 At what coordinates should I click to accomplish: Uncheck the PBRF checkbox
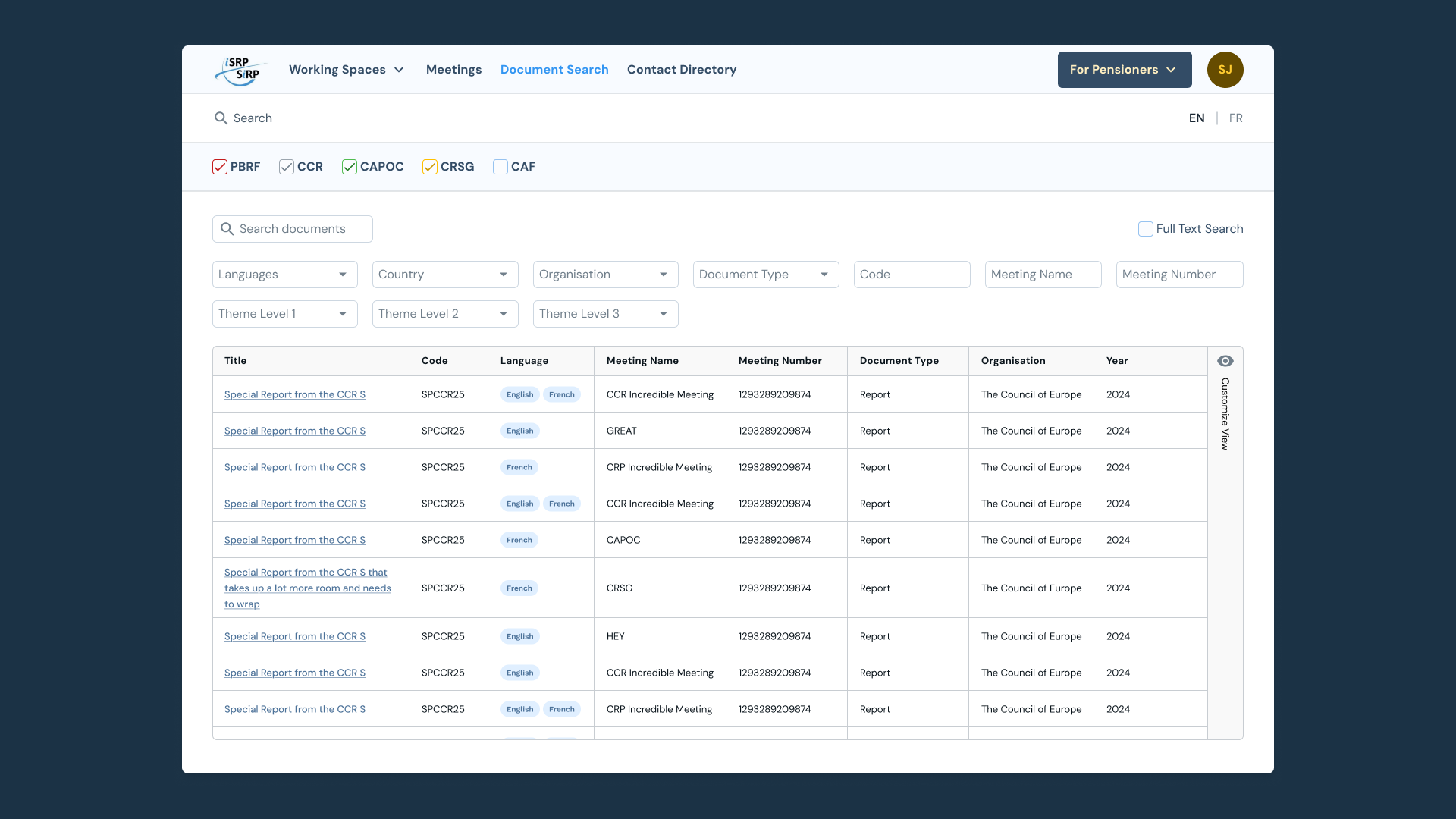coord(220,167)
